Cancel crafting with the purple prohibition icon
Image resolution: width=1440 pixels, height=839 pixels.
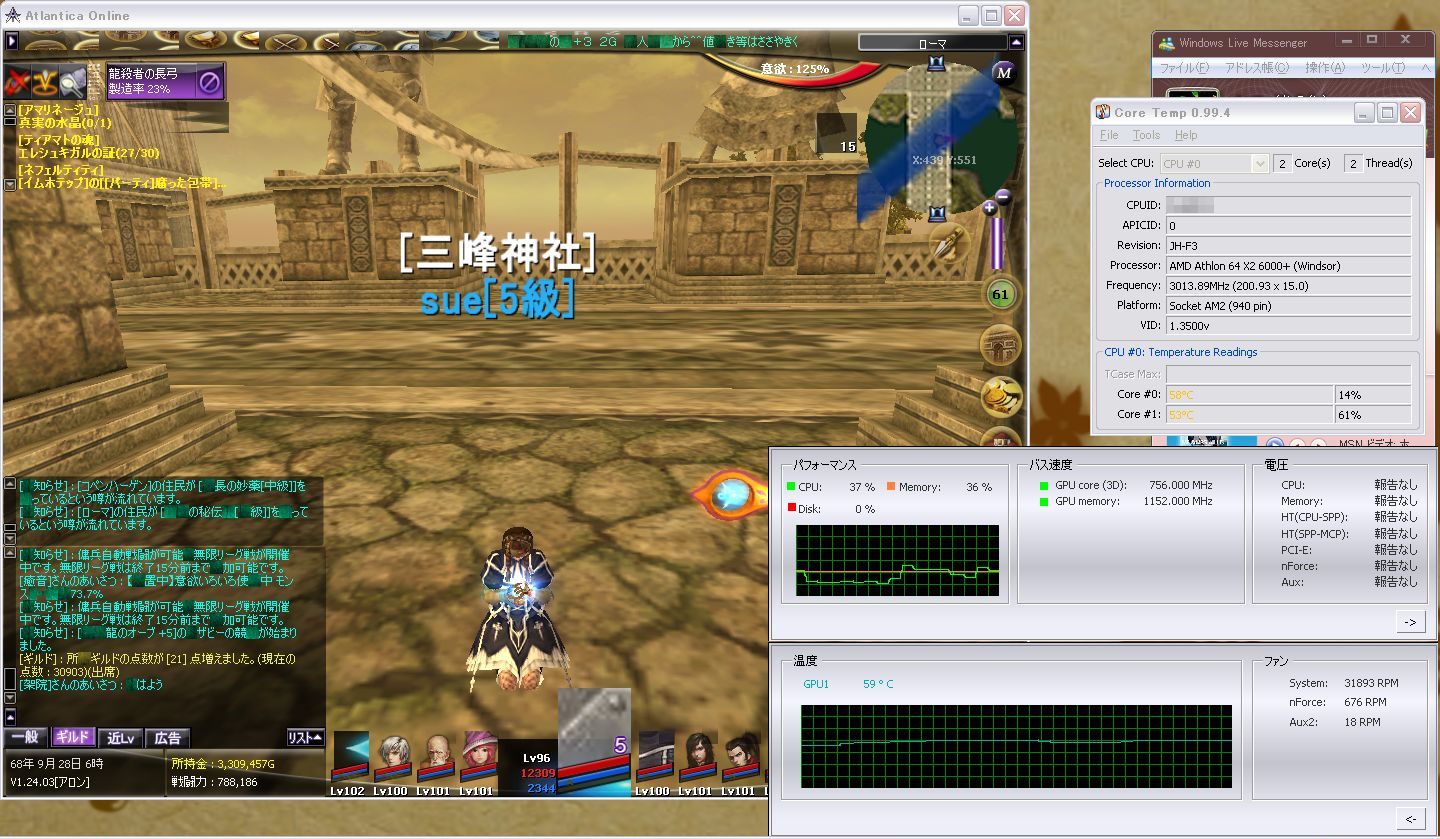coord(210,82)
